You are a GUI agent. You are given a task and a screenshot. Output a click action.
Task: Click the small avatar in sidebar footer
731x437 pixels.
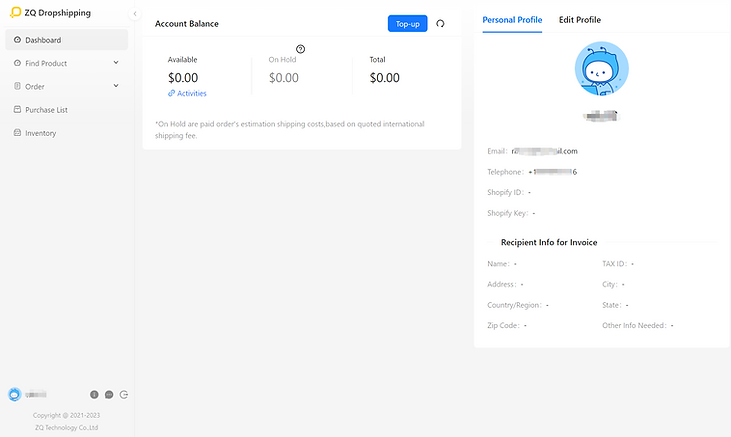point(14,395)
